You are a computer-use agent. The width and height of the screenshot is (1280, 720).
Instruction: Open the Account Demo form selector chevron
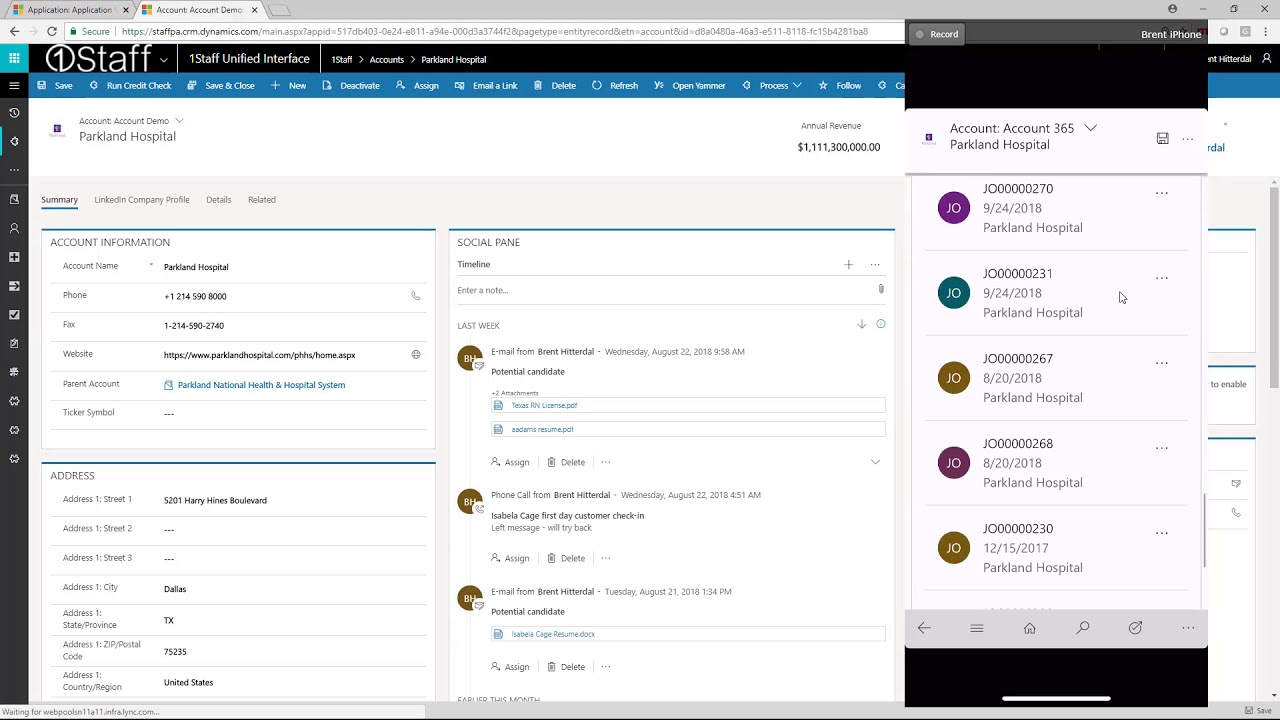point(179,121)
